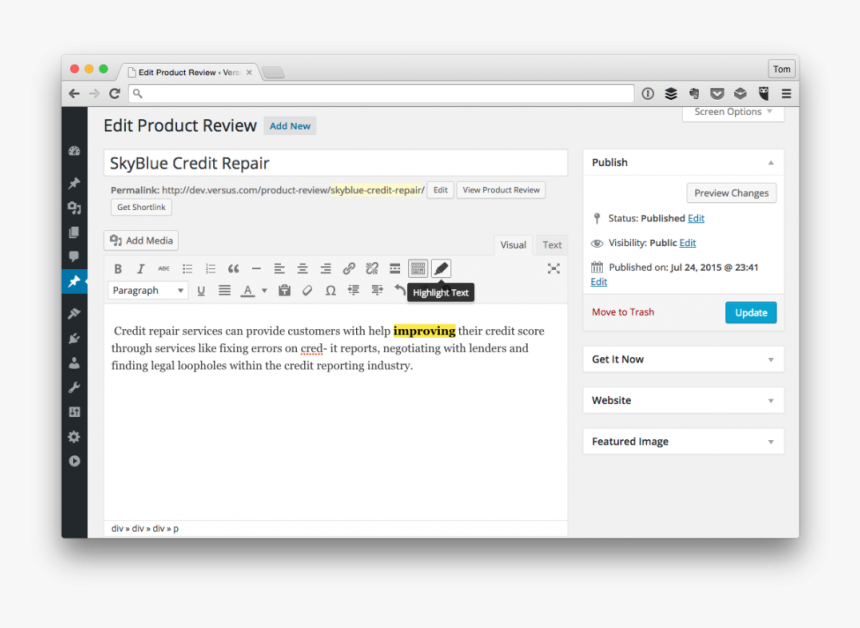Screen dimensions: 860x628
Task: Apply strikethrough (ABC) formatting
Action: tap(163, 269)
